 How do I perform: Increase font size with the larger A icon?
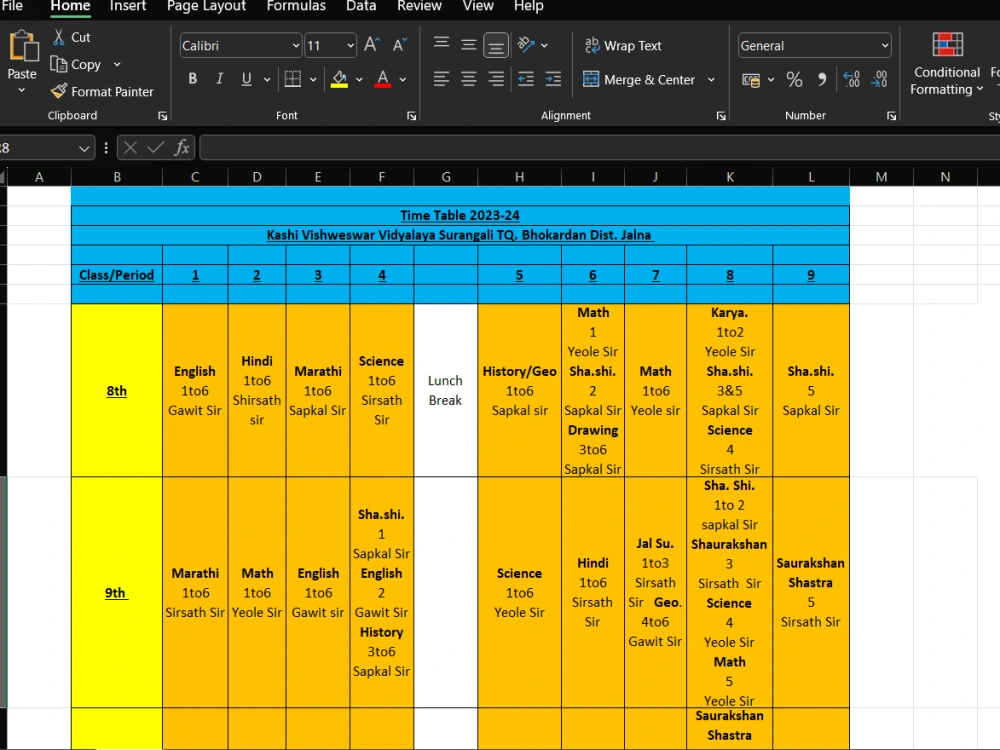point(372,45)
